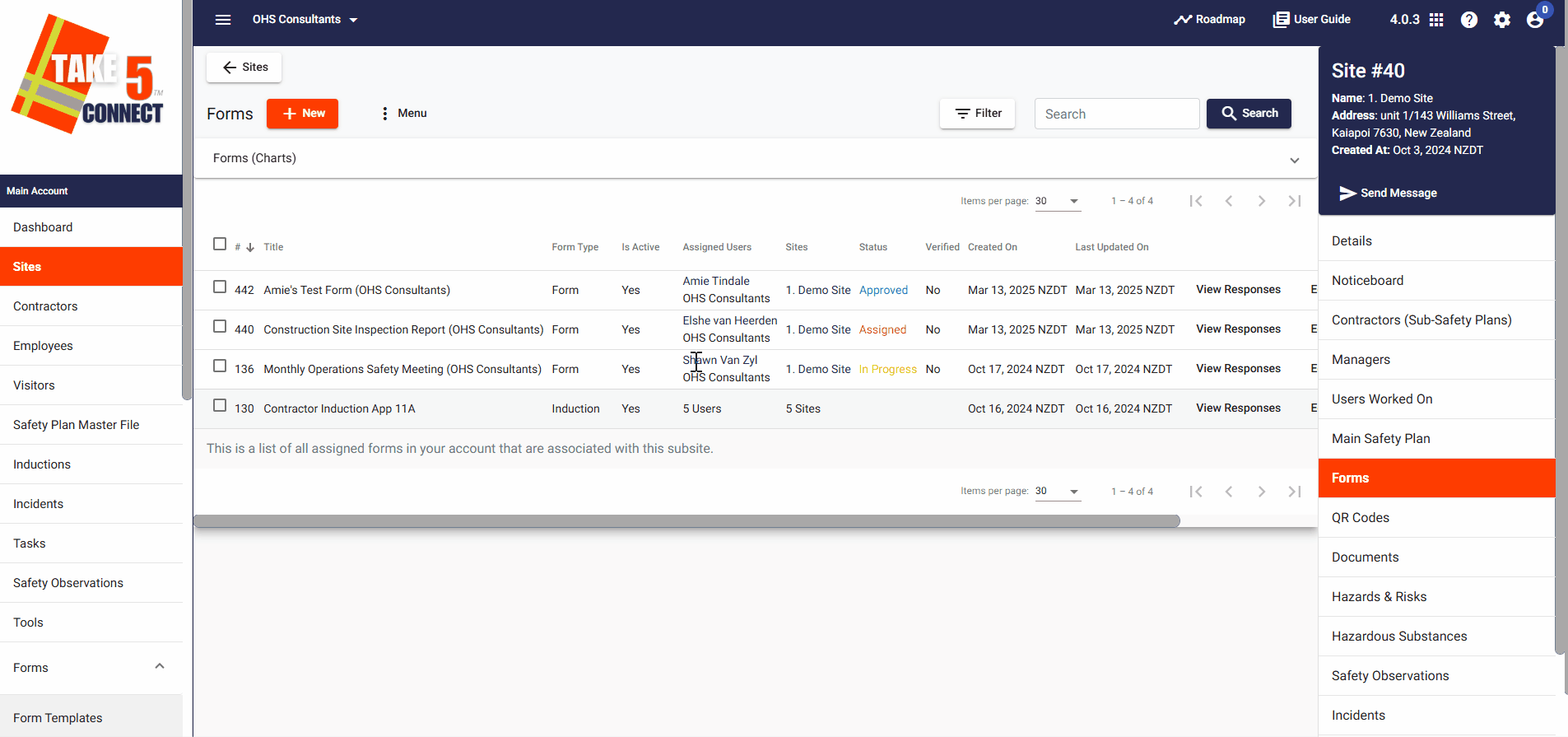The width and height of the screenshot is (1568, 737).
Task: Open the apps grid icon
Action: point(1436,20)
